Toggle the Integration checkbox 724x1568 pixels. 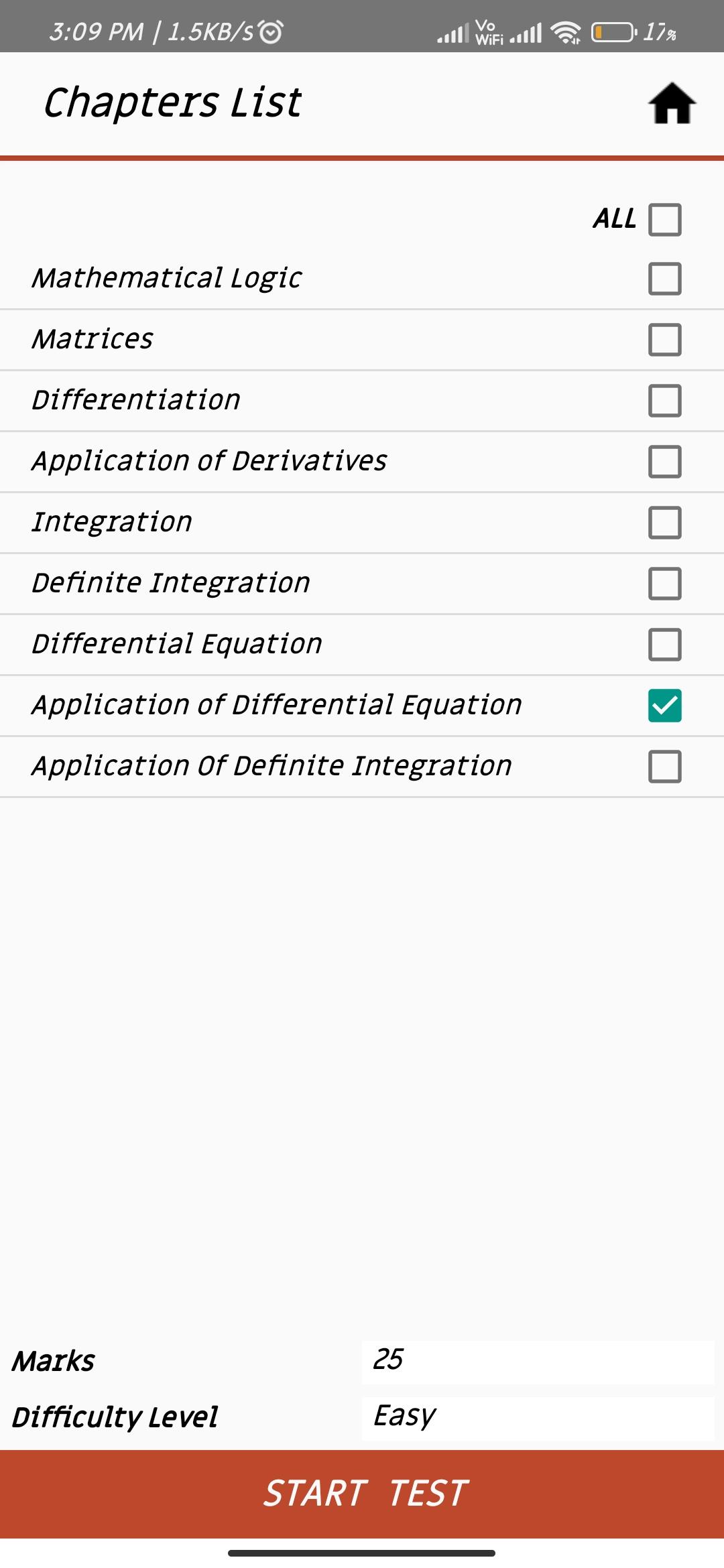coord(665,523)
